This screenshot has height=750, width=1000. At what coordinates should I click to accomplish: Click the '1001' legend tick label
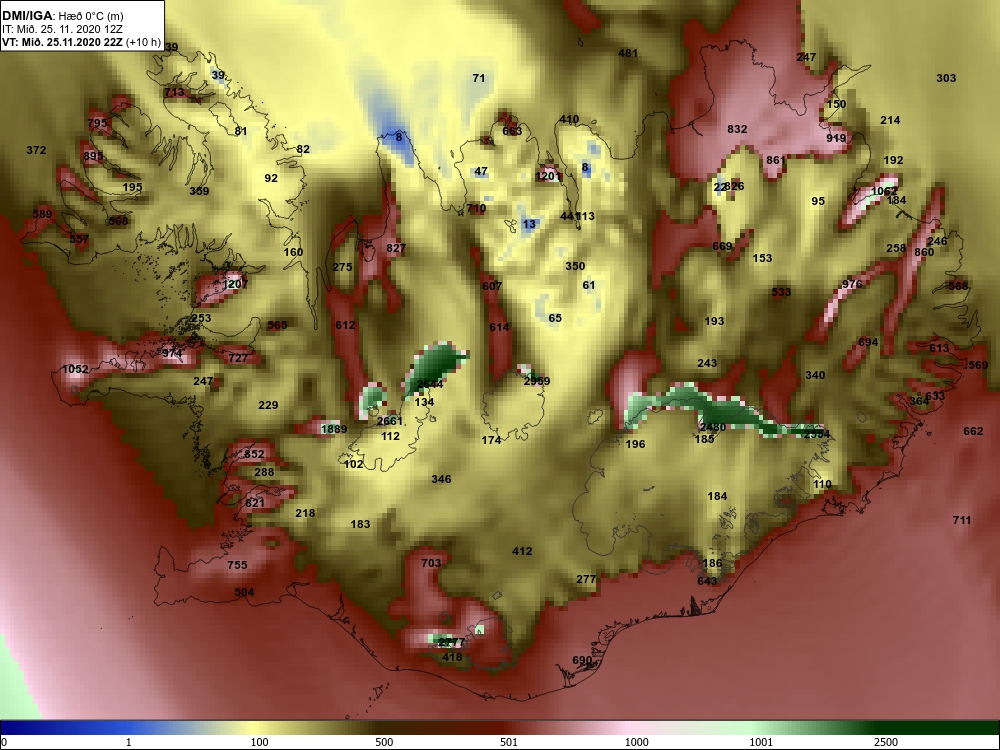pos(761,742)
